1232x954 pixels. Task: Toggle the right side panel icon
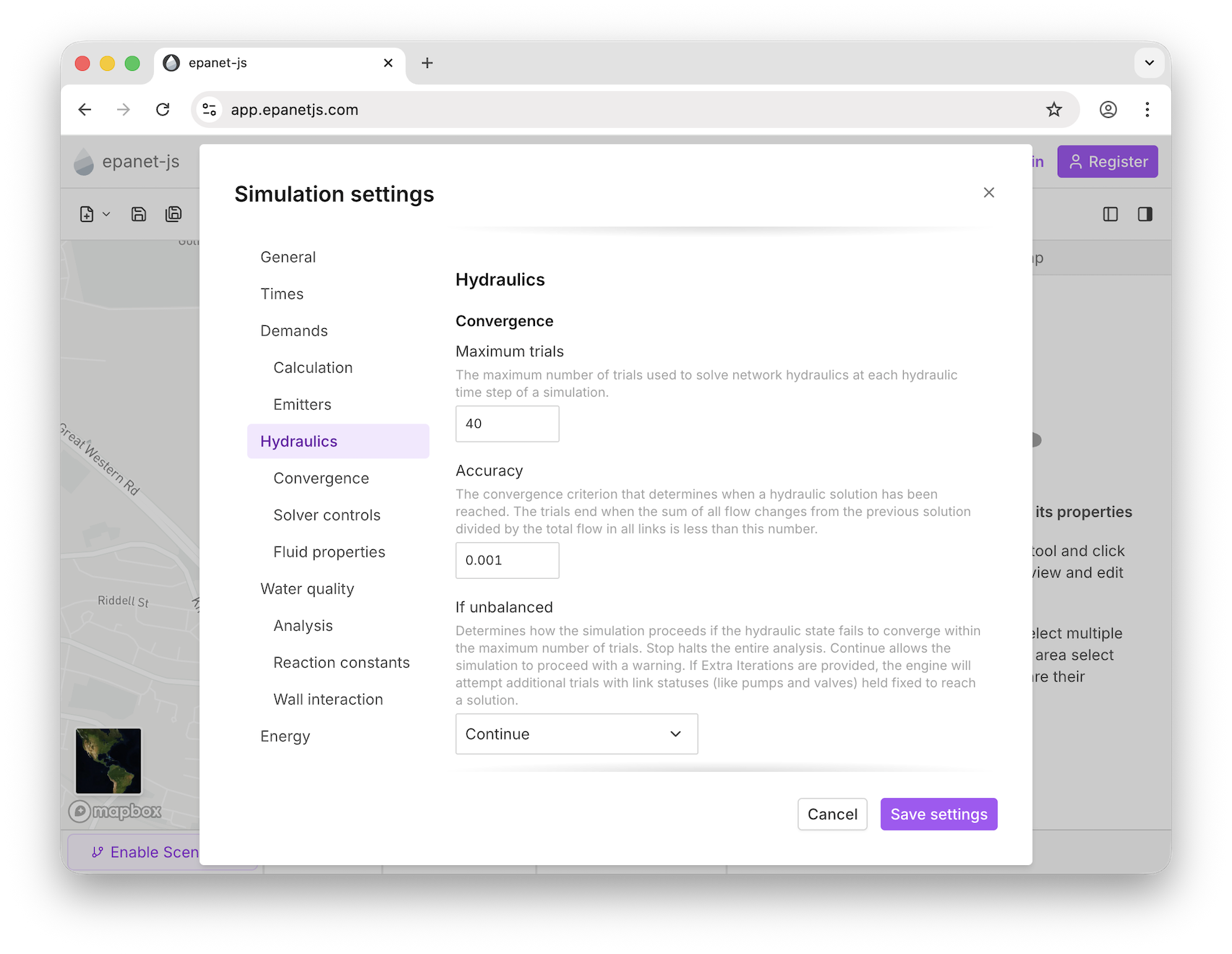1145,214
